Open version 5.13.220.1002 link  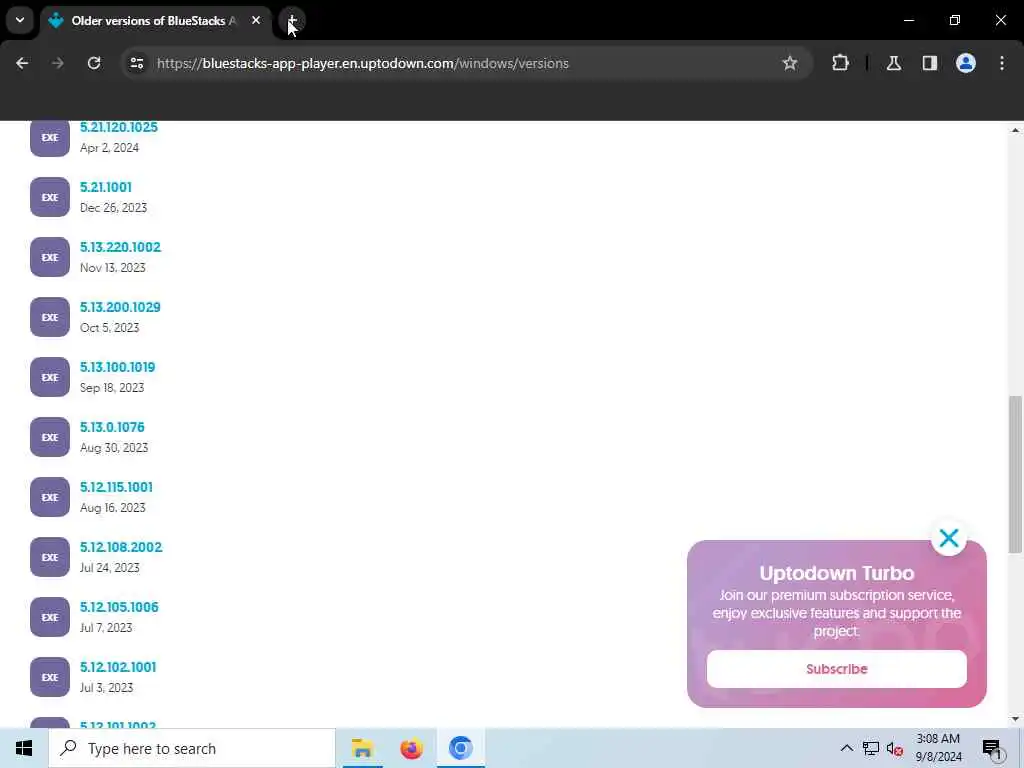click(120, 248)
